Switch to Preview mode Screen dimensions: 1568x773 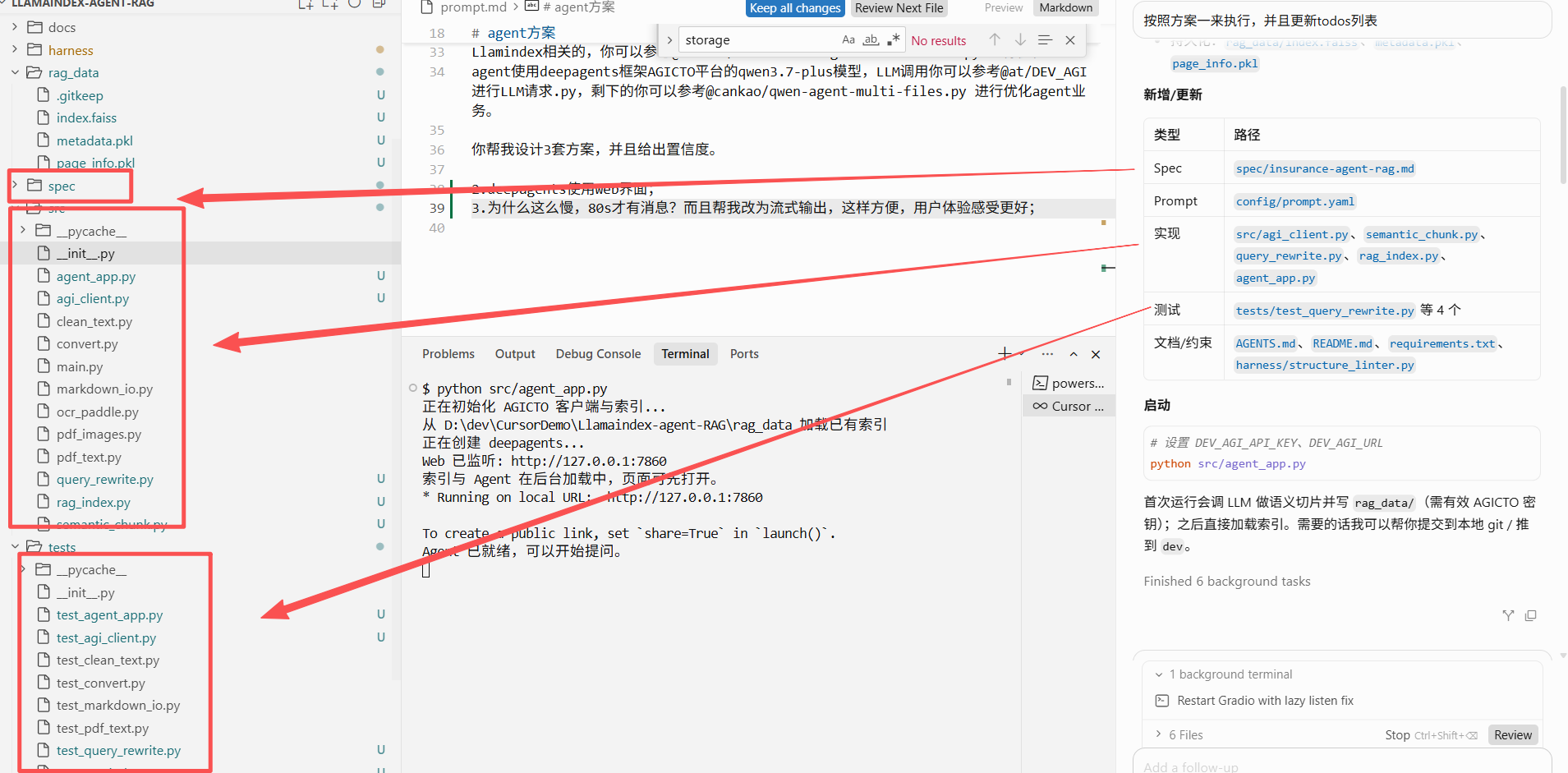[x=1004, y=7]
